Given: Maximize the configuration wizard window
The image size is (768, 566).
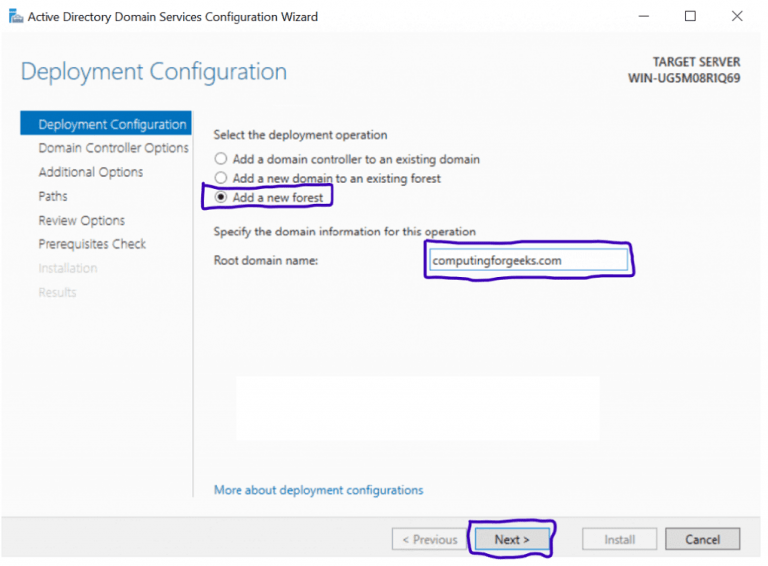Looking at the screenshot, I should [690, 17].
